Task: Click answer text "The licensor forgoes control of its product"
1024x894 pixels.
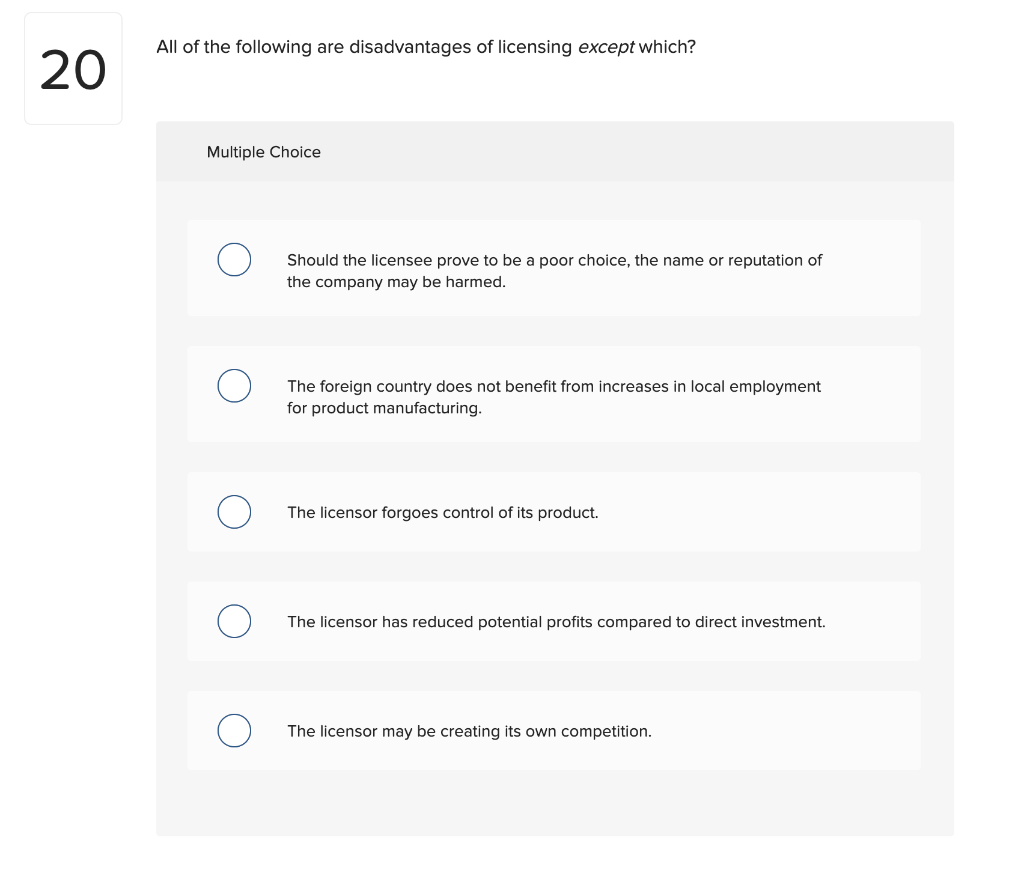Action: 442,513
